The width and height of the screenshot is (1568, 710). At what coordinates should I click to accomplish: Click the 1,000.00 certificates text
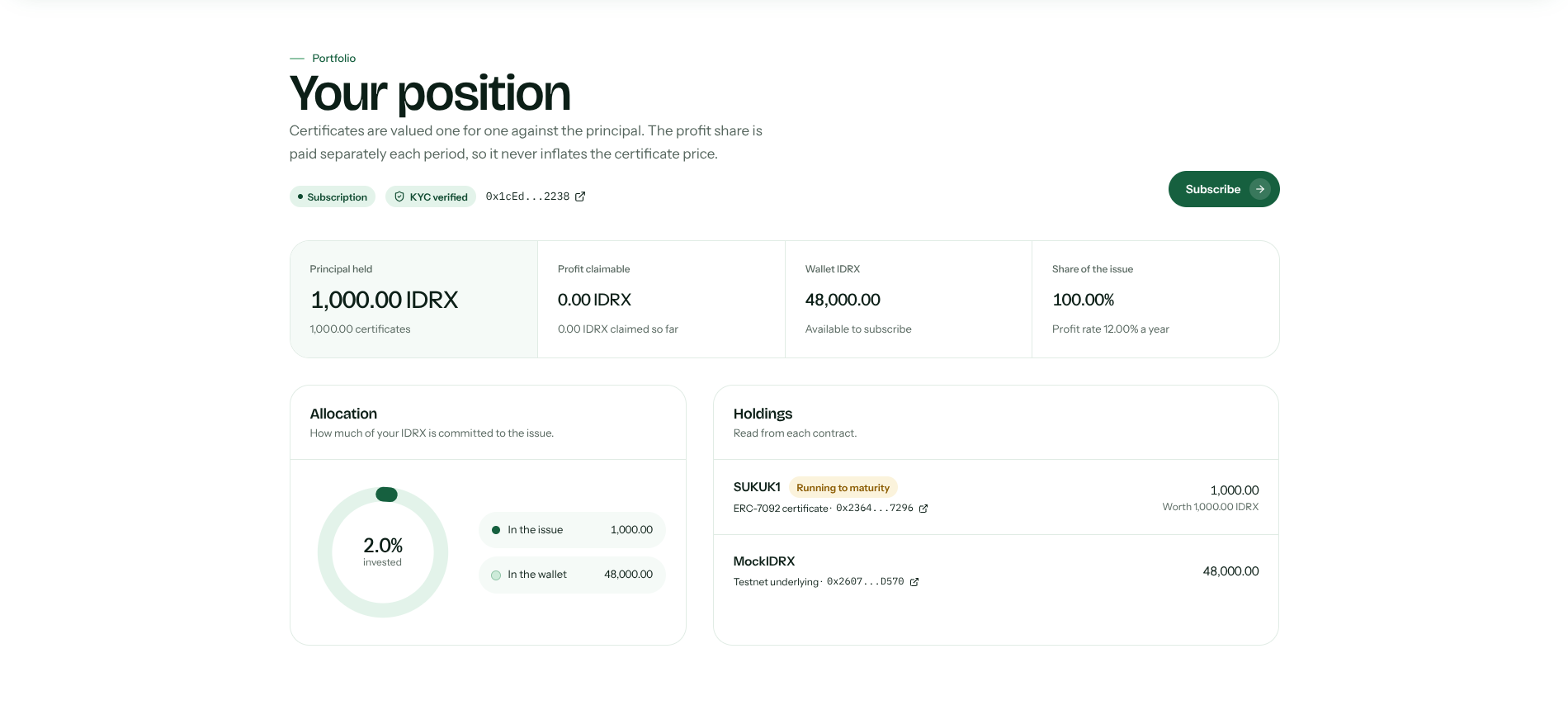[360, 329]
